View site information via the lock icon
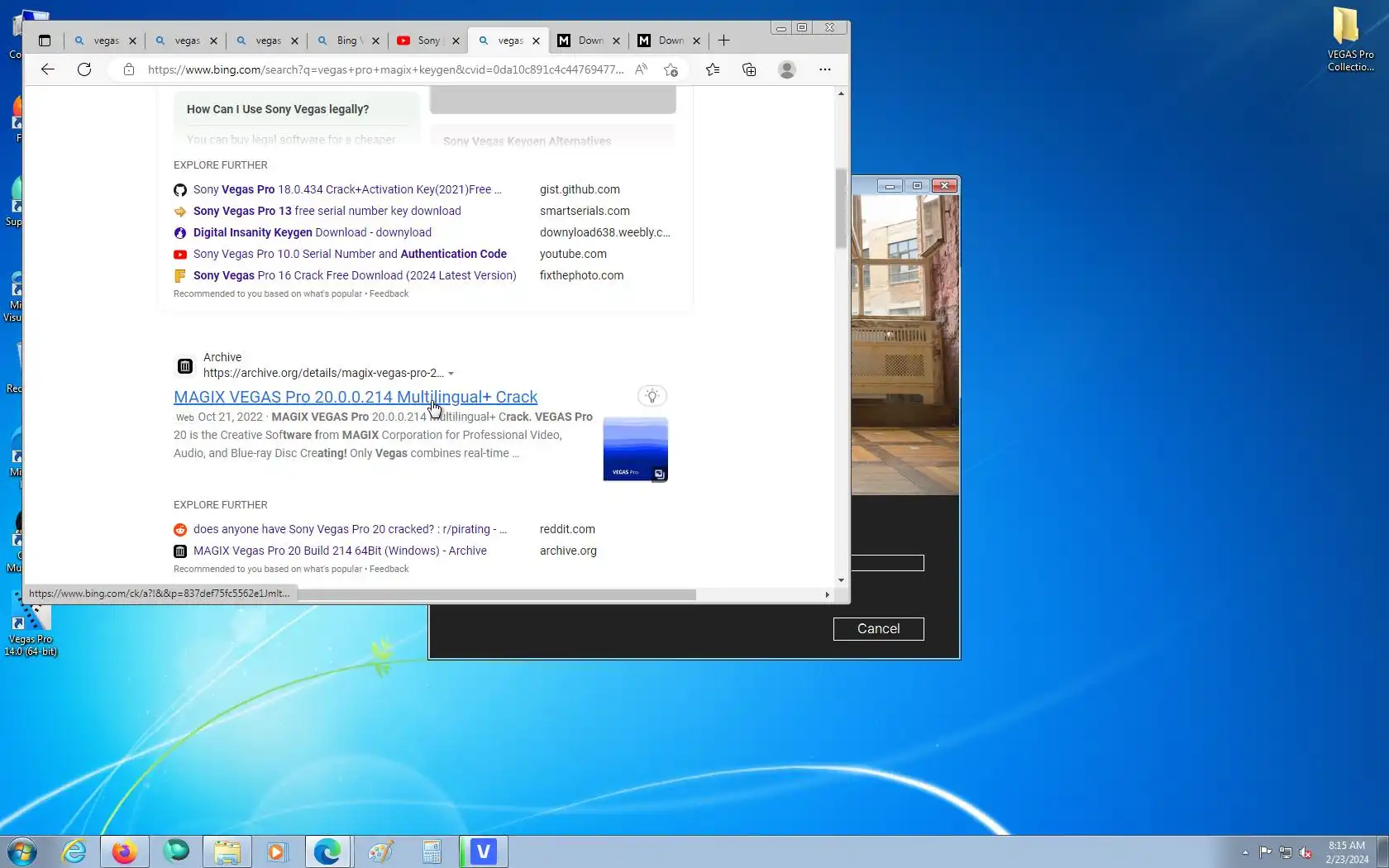This screenshot has width=1389, height=868. (129, 69)
